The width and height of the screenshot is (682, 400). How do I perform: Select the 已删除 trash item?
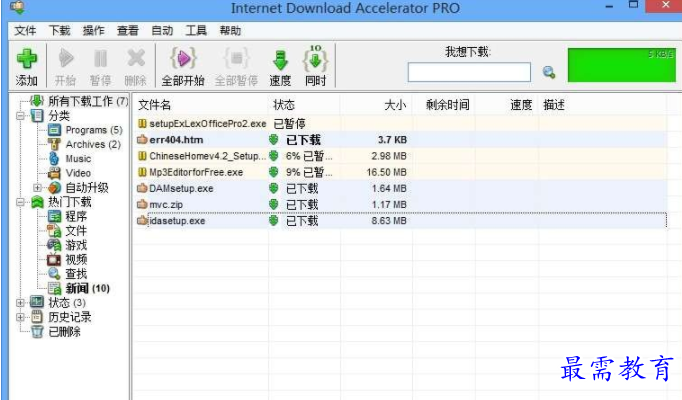[x=64, y=332]
